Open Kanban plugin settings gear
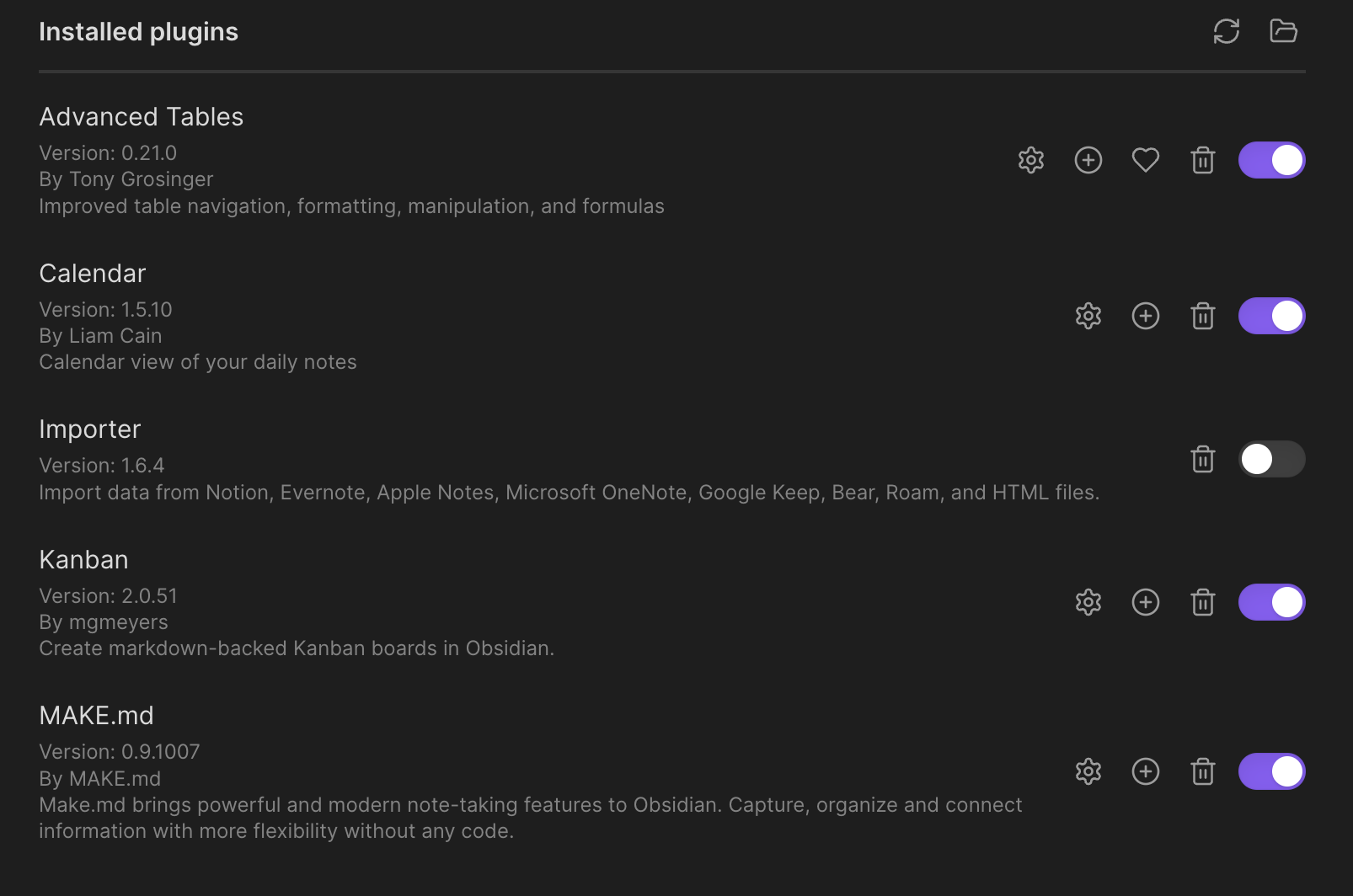The height and width of the screenshot is (896, 1353). (x=1088, y=602)
